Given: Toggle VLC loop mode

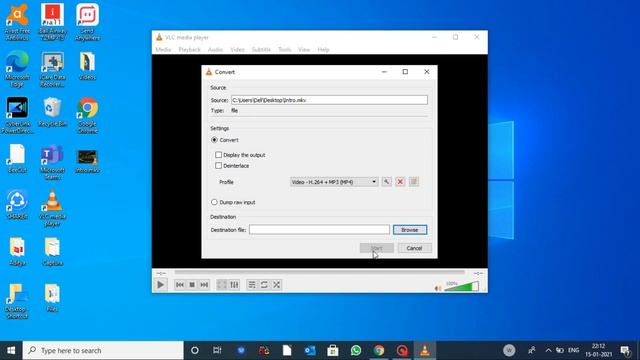Looking at the screenshot, I should tap(264, 285).
